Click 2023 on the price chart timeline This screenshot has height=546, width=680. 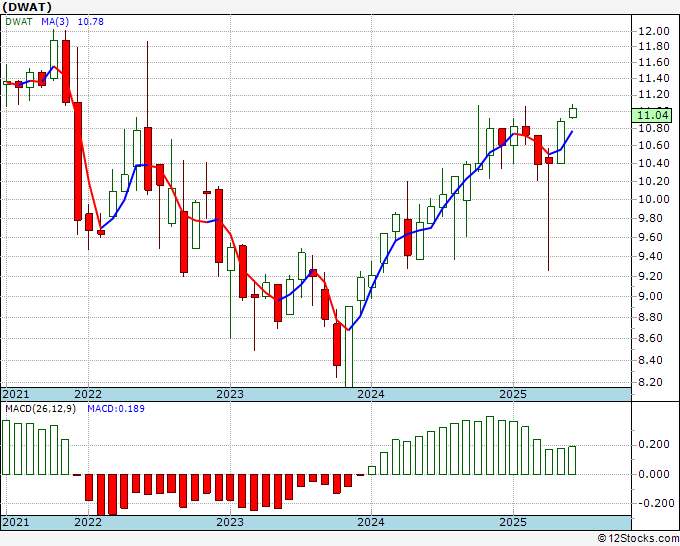[230, 394]
